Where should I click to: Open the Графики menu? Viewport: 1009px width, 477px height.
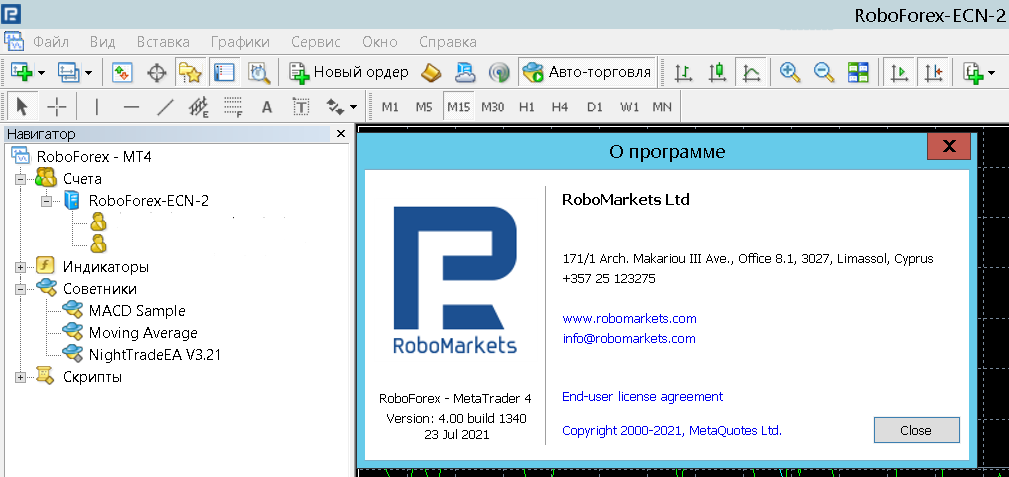[240, 42]
